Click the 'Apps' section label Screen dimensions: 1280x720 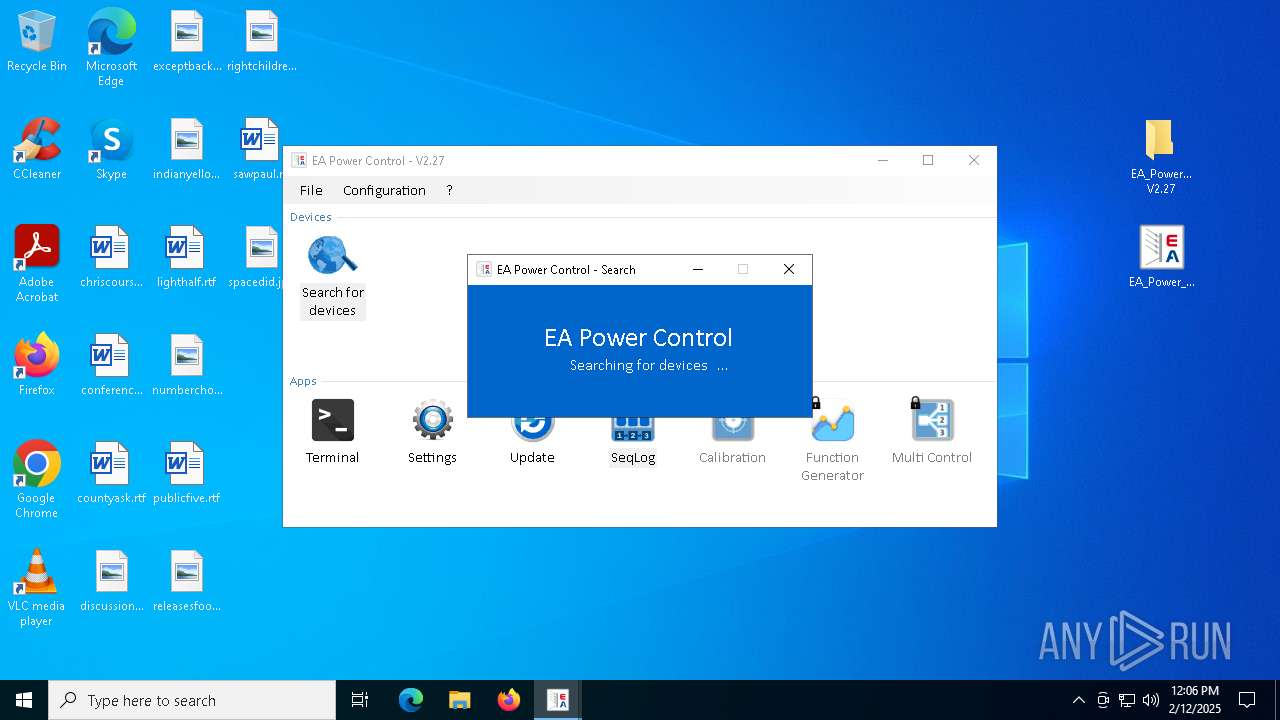(x=303, y=381)
